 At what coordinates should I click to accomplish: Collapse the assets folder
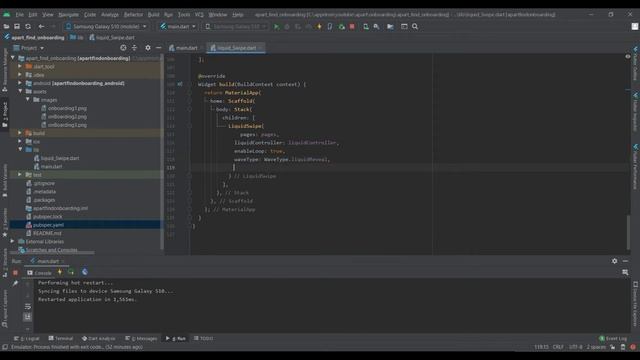point(20,91)
